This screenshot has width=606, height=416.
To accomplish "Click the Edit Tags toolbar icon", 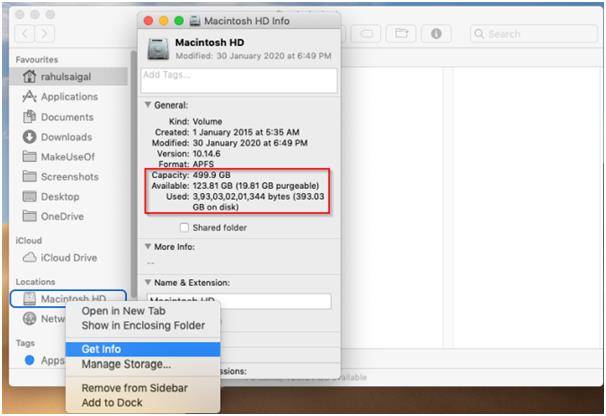I will tap(366, 34).
